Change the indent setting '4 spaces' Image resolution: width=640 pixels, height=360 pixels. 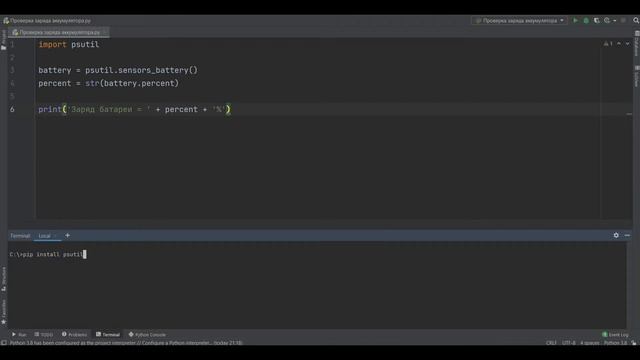point(590,343)
